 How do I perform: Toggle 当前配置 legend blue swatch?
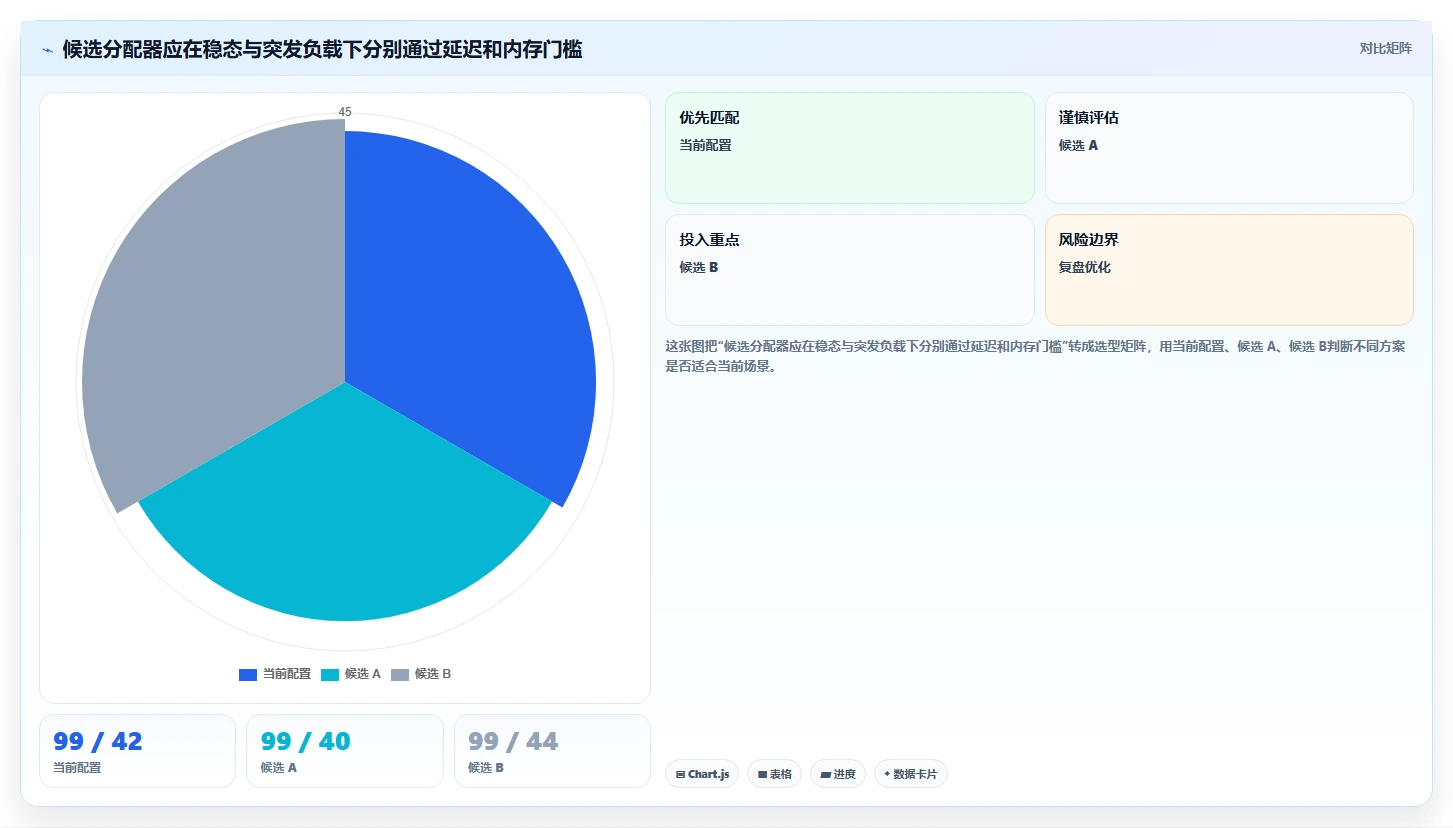tap(248, 674)
